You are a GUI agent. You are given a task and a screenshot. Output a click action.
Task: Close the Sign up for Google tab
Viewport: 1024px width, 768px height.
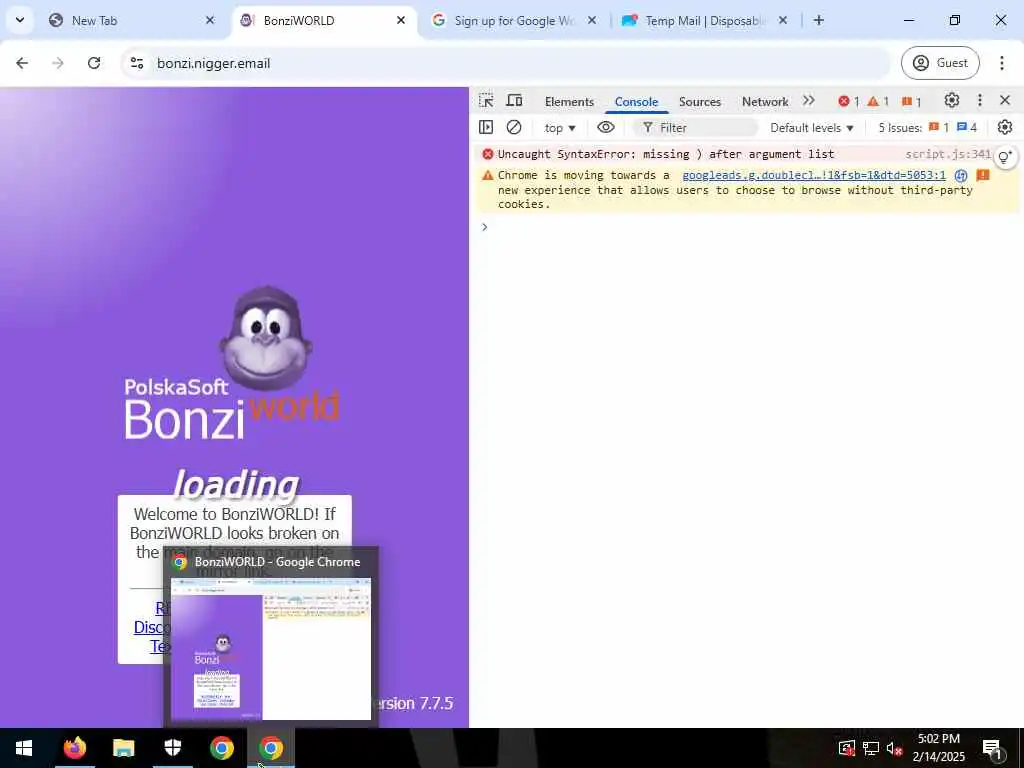[x=592, y=20]
